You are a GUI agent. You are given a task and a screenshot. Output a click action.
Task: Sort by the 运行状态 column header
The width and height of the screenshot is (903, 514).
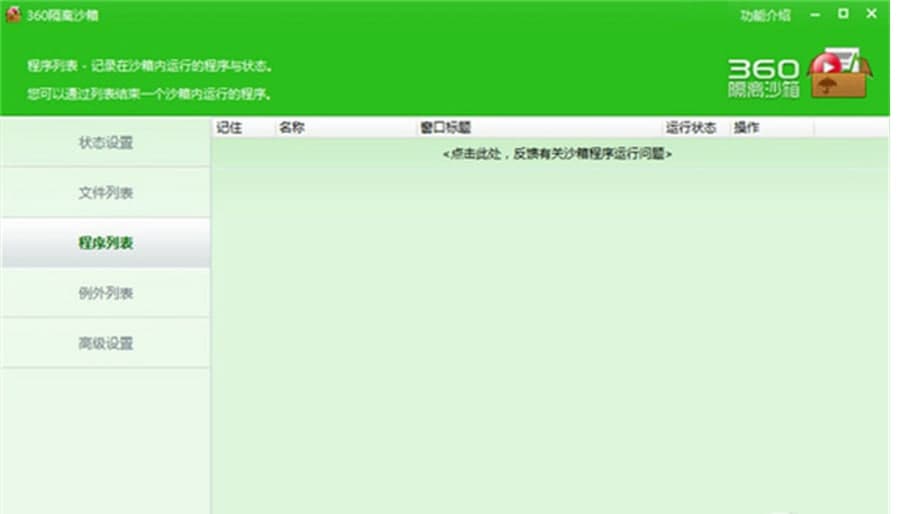[x=696, y=127]
